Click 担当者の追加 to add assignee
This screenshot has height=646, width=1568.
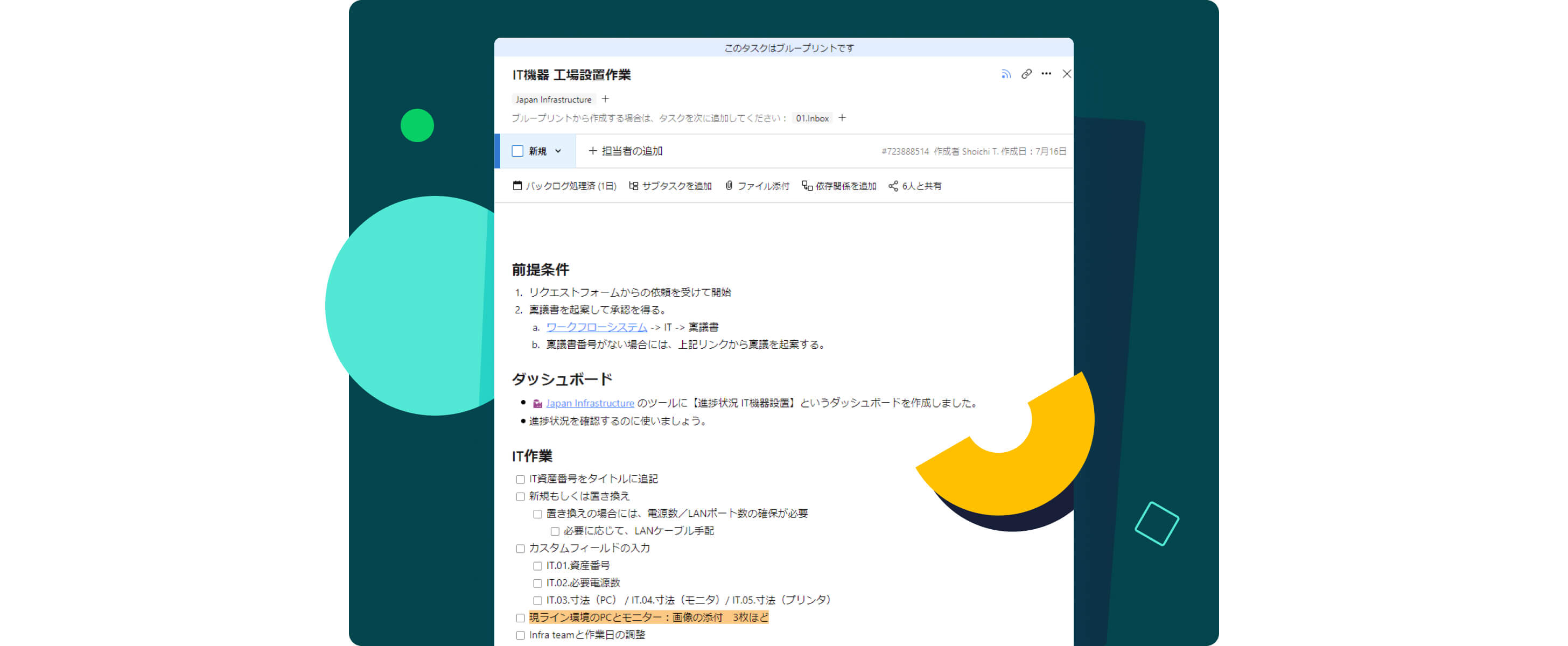pos(625,151)
